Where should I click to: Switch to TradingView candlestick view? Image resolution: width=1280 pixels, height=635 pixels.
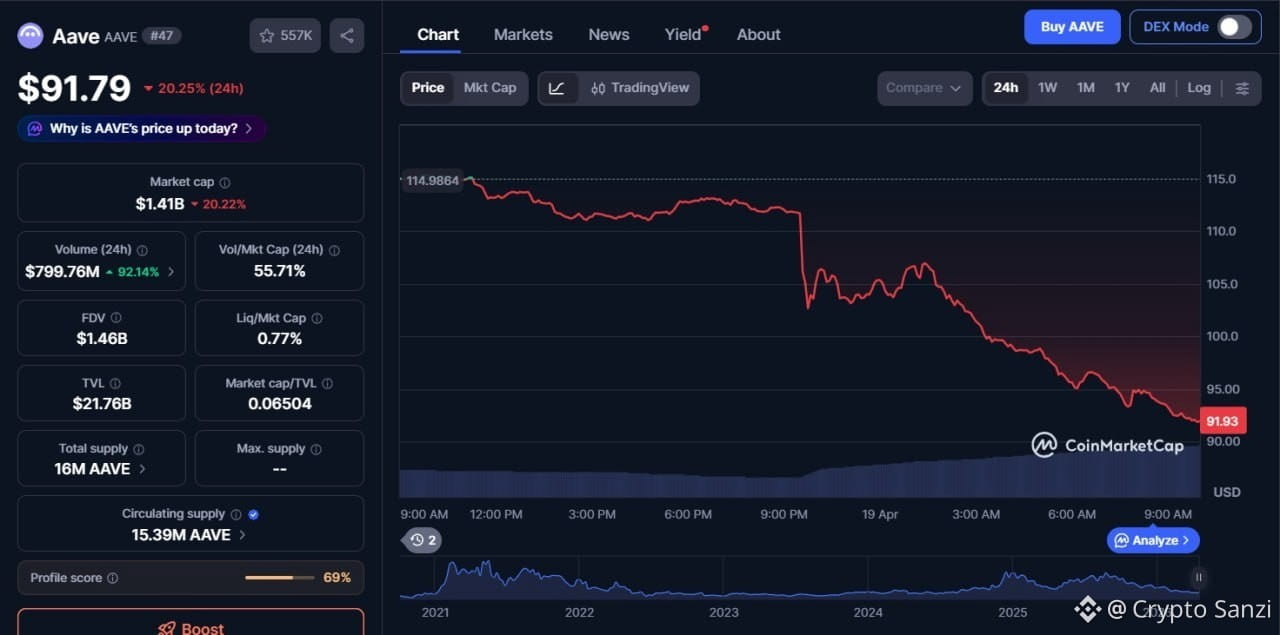point(640,88)
